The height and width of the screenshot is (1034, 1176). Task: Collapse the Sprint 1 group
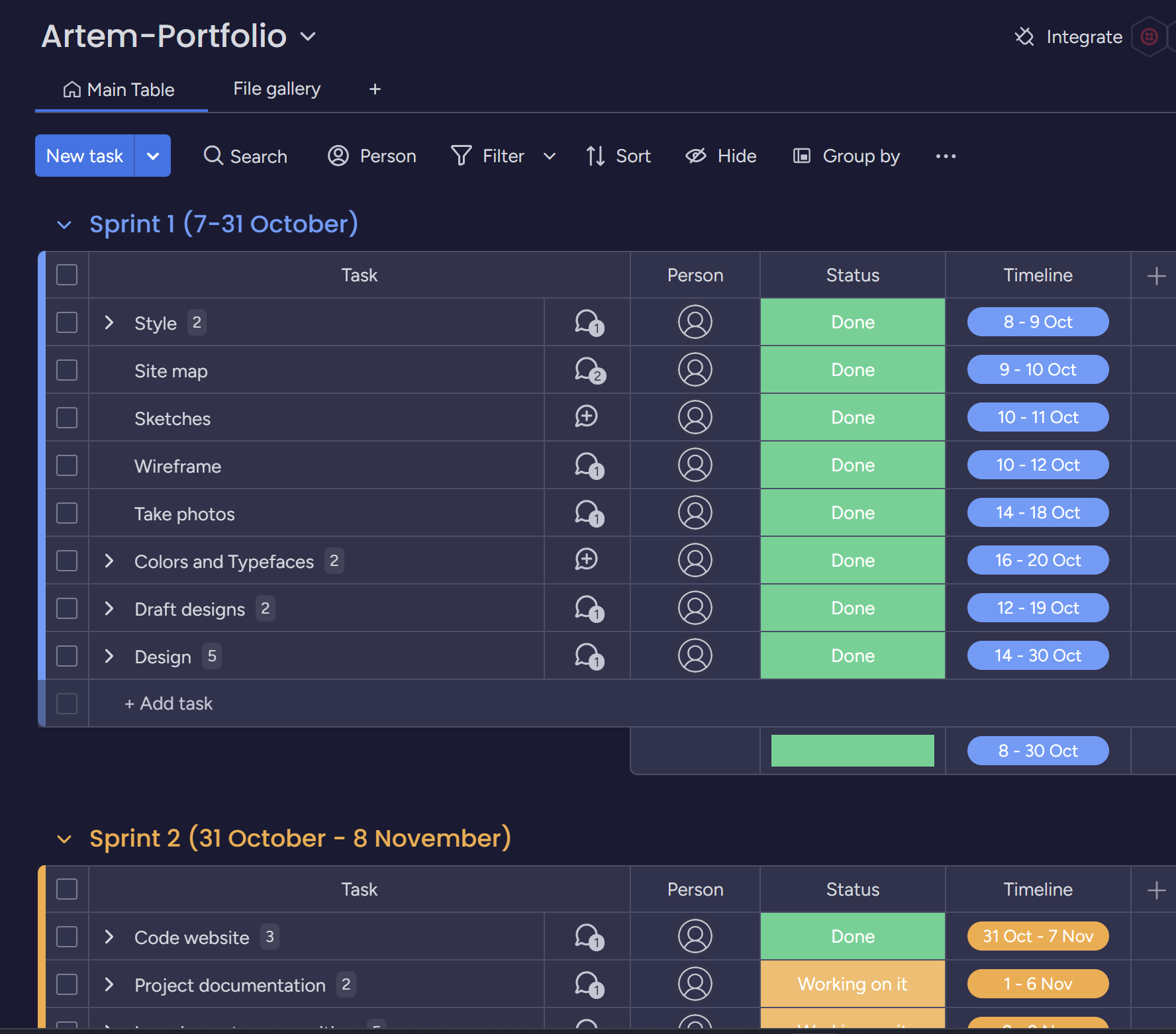point(64,225)
